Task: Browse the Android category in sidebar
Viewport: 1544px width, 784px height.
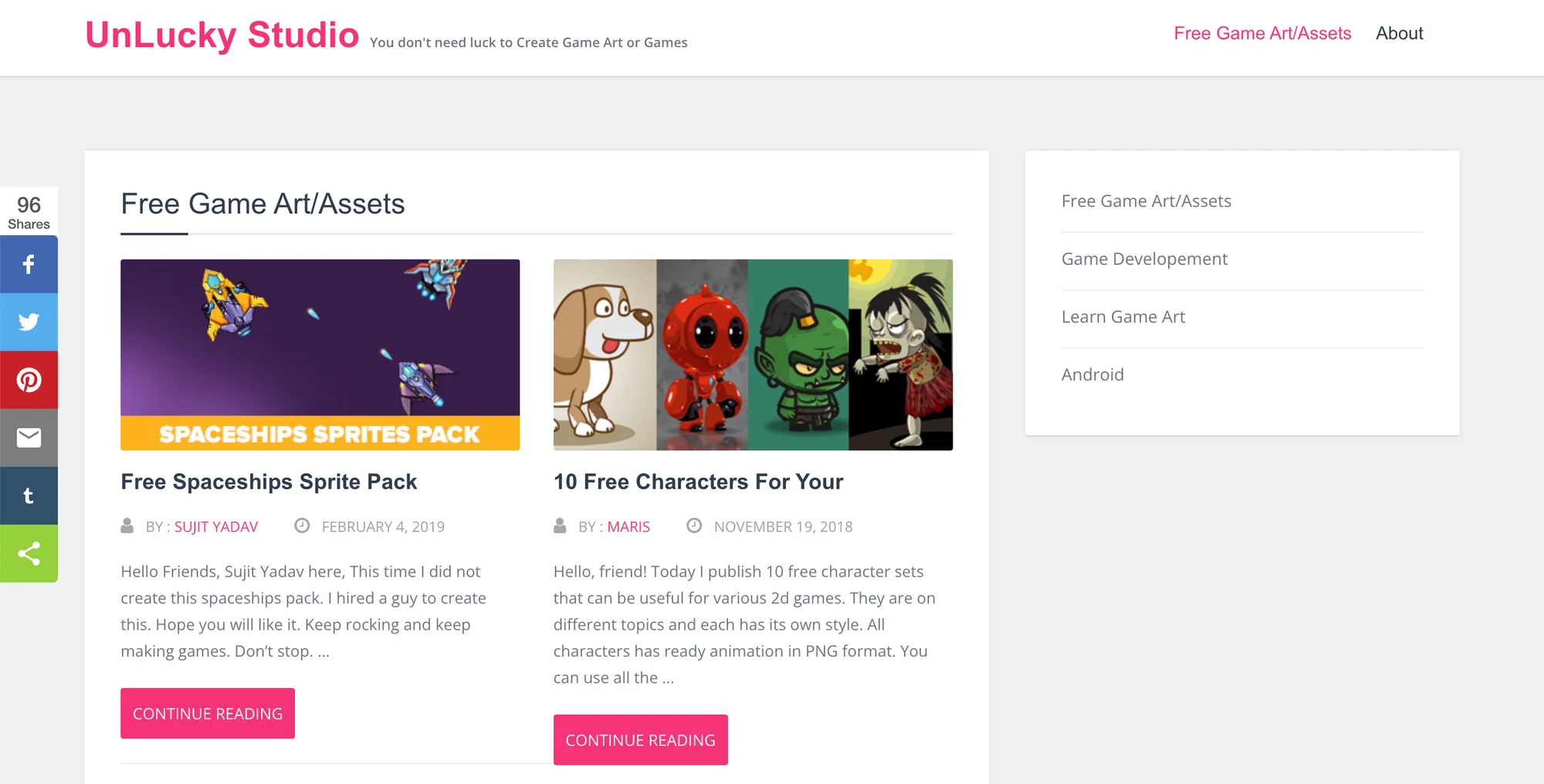Action: 1092,375
